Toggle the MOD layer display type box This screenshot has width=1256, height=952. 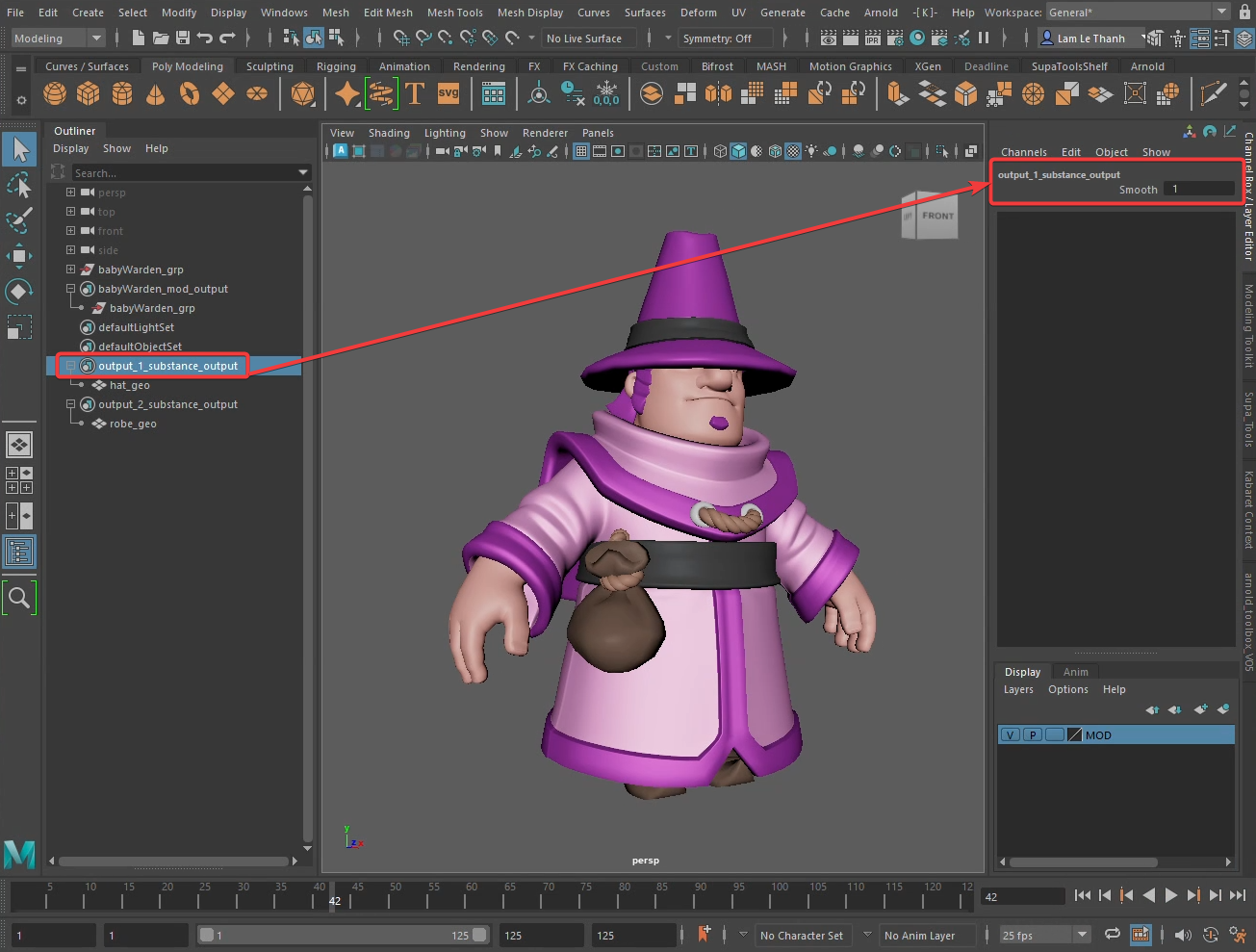[1054, 734]
